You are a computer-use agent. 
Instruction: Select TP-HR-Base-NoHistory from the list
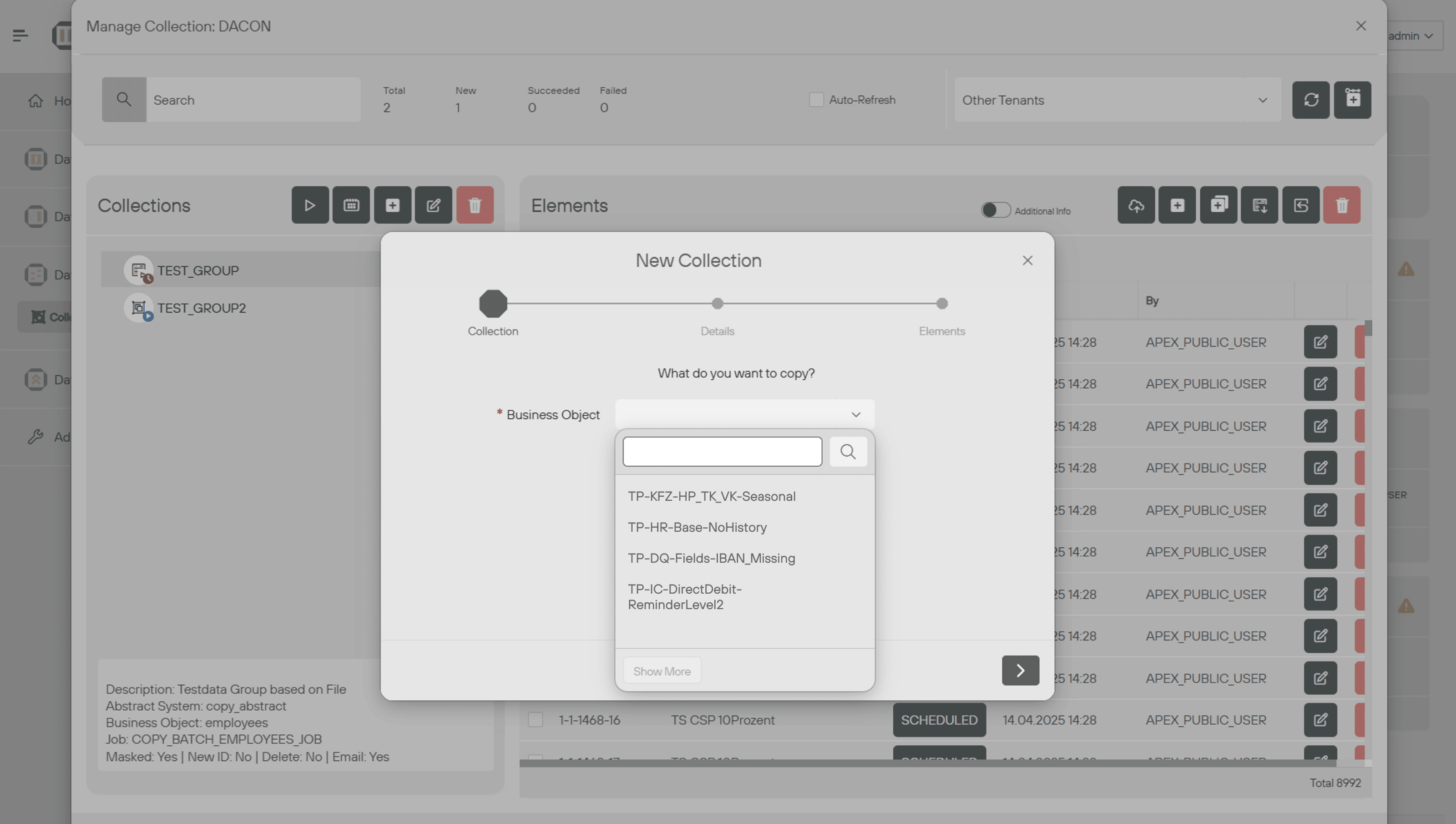click(x=697, y=528)
